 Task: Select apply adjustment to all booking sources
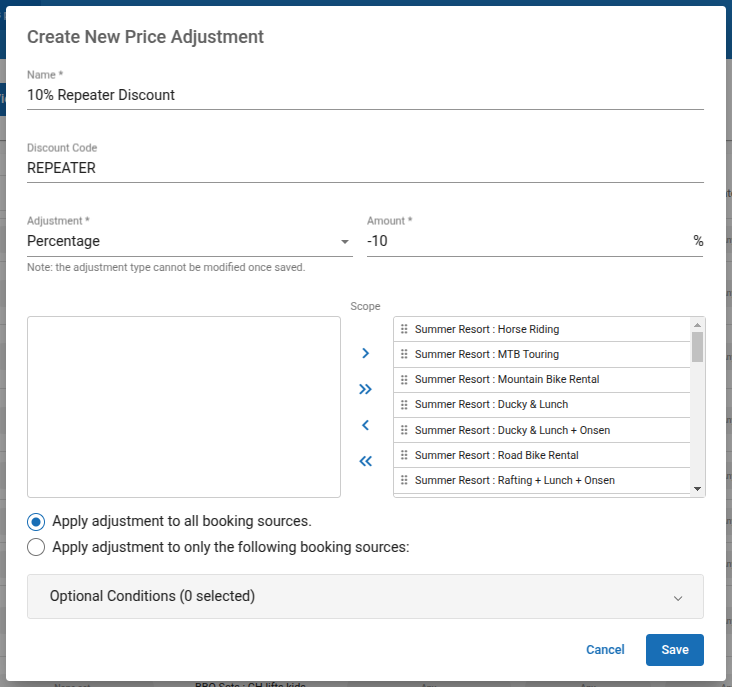36,521
